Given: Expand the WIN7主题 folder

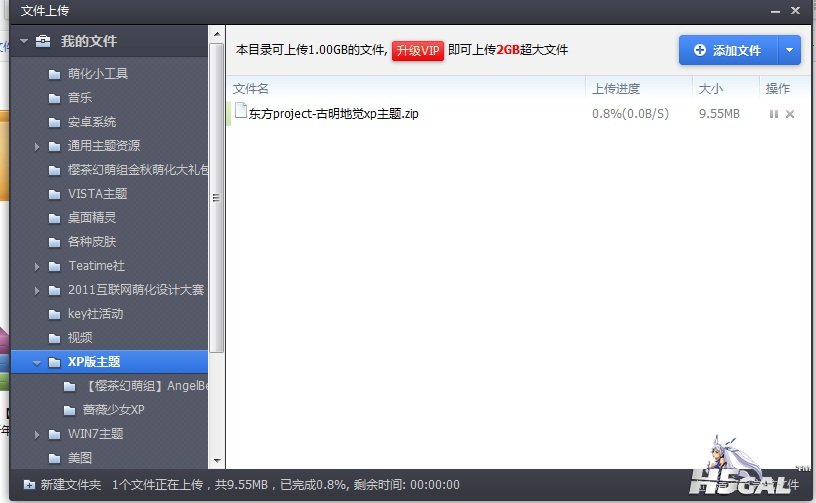Looking at the screenshot, I should pyautogui.click(x=37, y=434).
